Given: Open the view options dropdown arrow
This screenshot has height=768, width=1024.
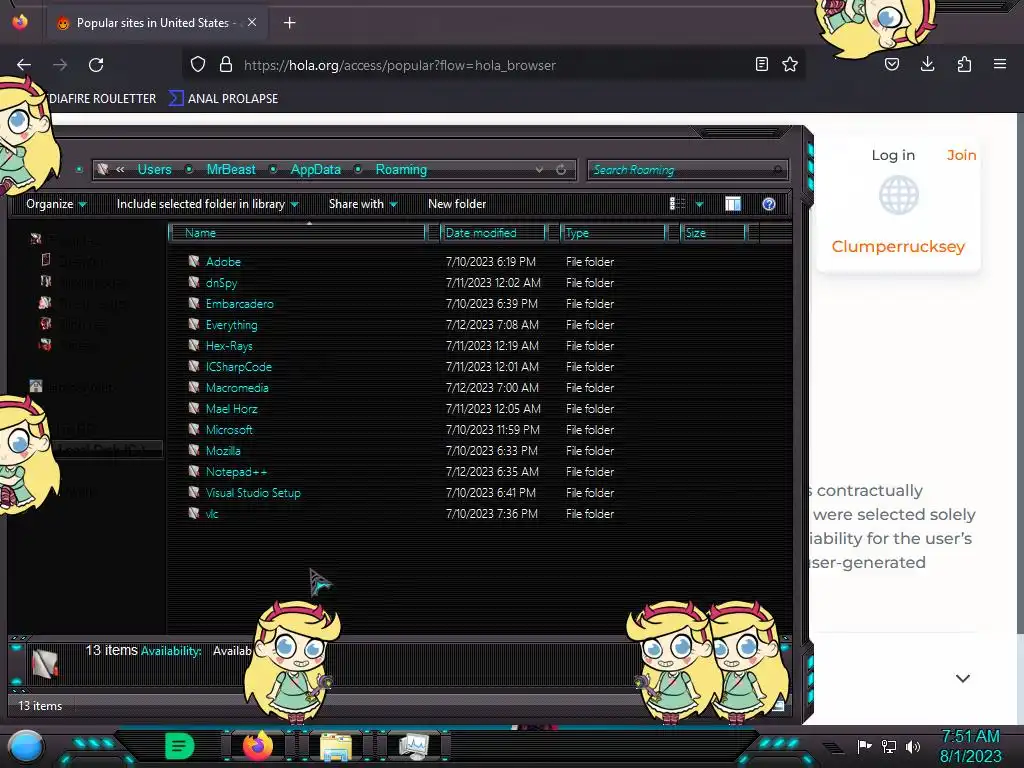Looking at the screenshot, I should pos(699,205).
